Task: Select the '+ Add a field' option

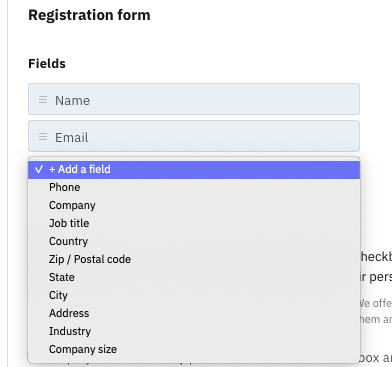Action: coord(194,170)
